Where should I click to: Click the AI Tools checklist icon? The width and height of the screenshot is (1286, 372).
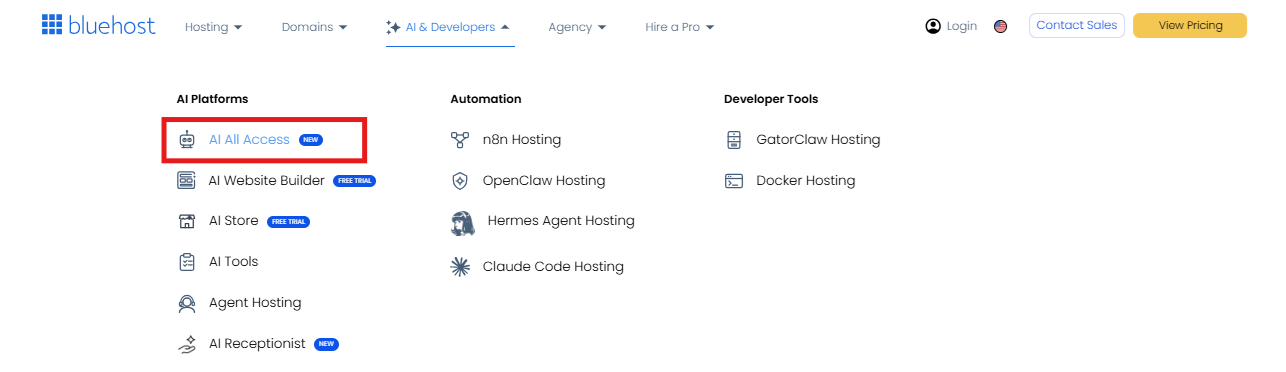(x=186, y=262)
